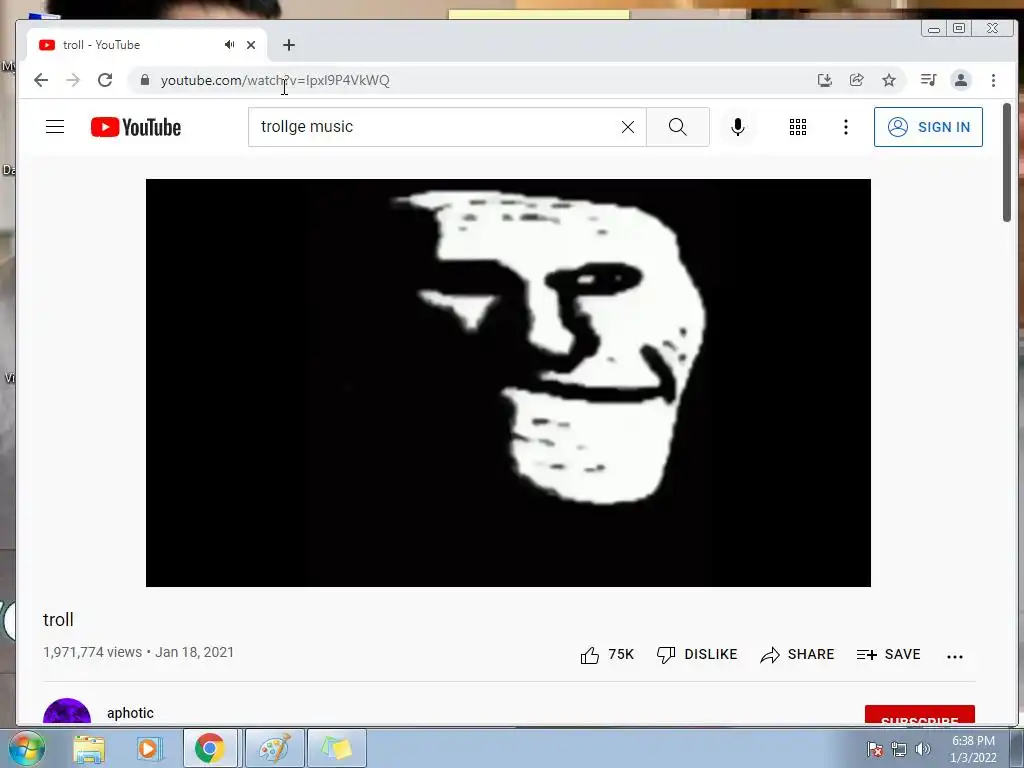1024x768 pixels.
Task: Click the system tray volume icon
Action: tap(923, 749)
